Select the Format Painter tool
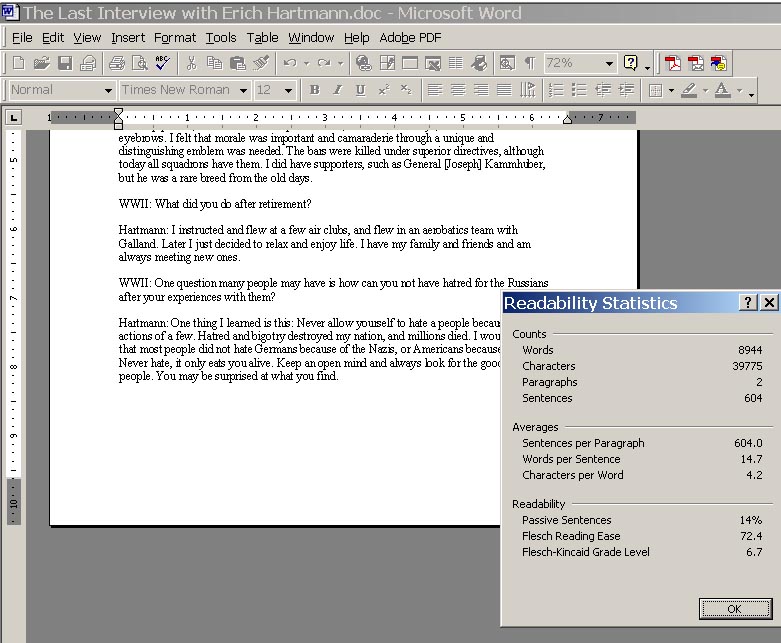Viewport: 781px width, 643px height. 261,63
